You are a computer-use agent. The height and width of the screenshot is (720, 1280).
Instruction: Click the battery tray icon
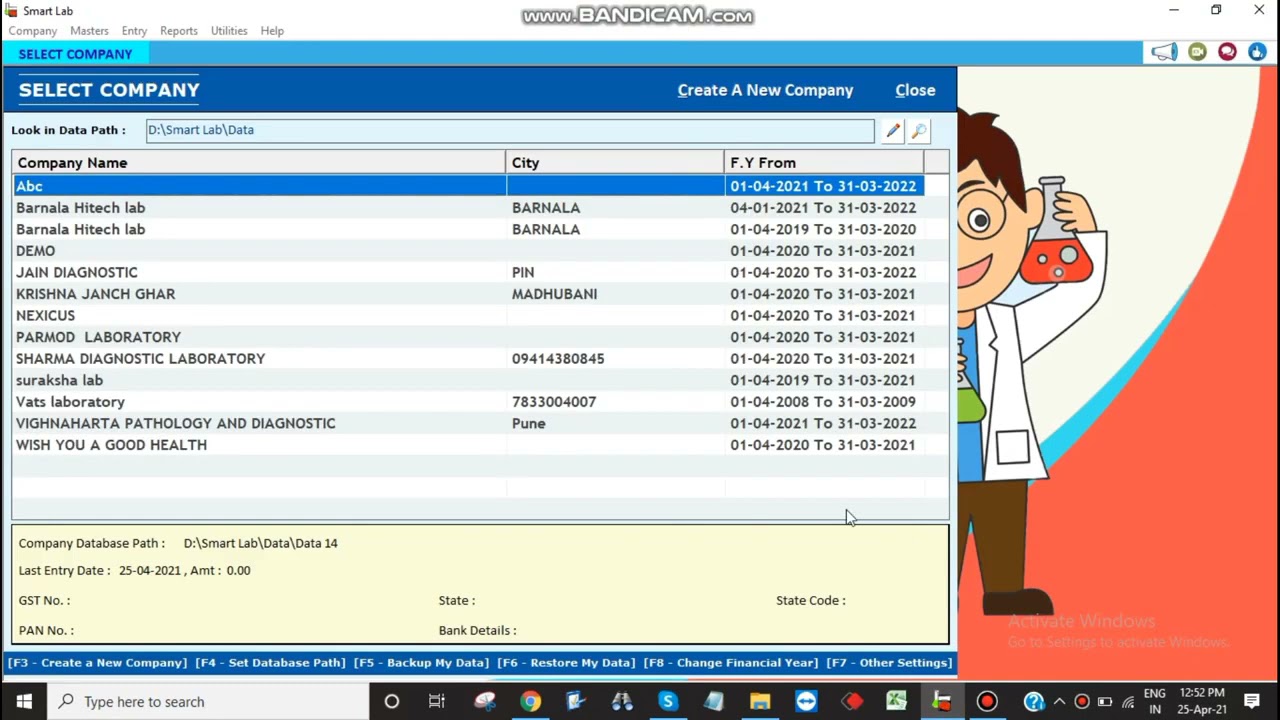[x=1104, y=701]
